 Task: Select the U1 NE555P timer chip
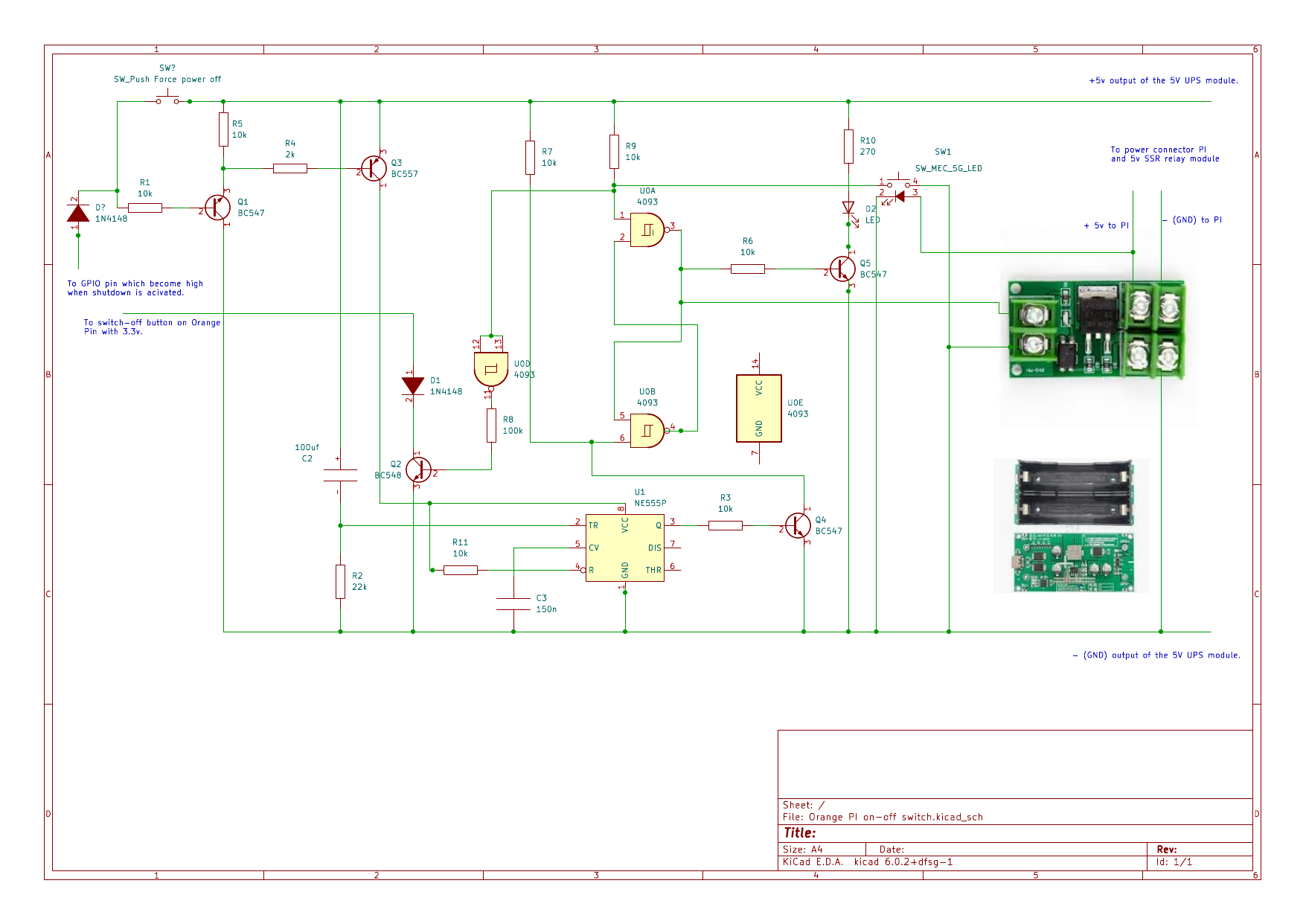point(625,548)
